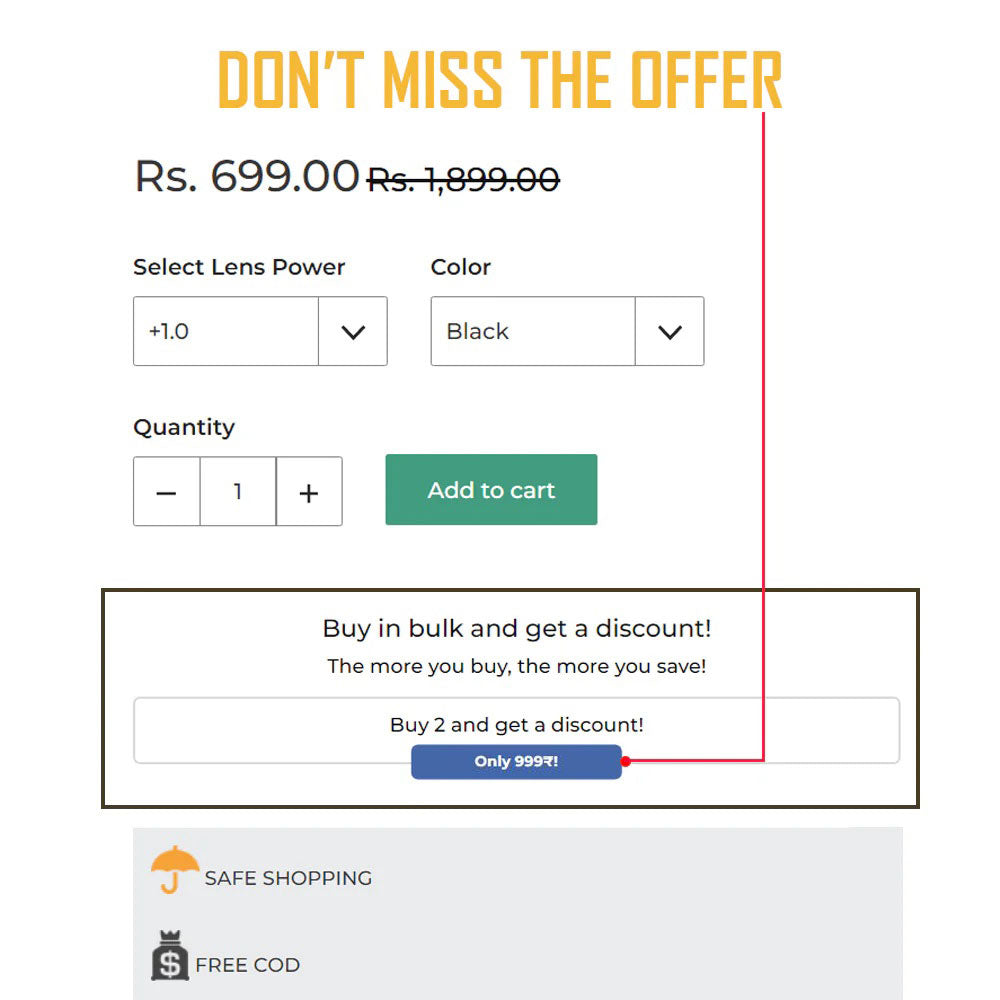Open the Select Lens Power dropdown arrow
This screenshot has height=1000, width=1000.
(353, 331)
